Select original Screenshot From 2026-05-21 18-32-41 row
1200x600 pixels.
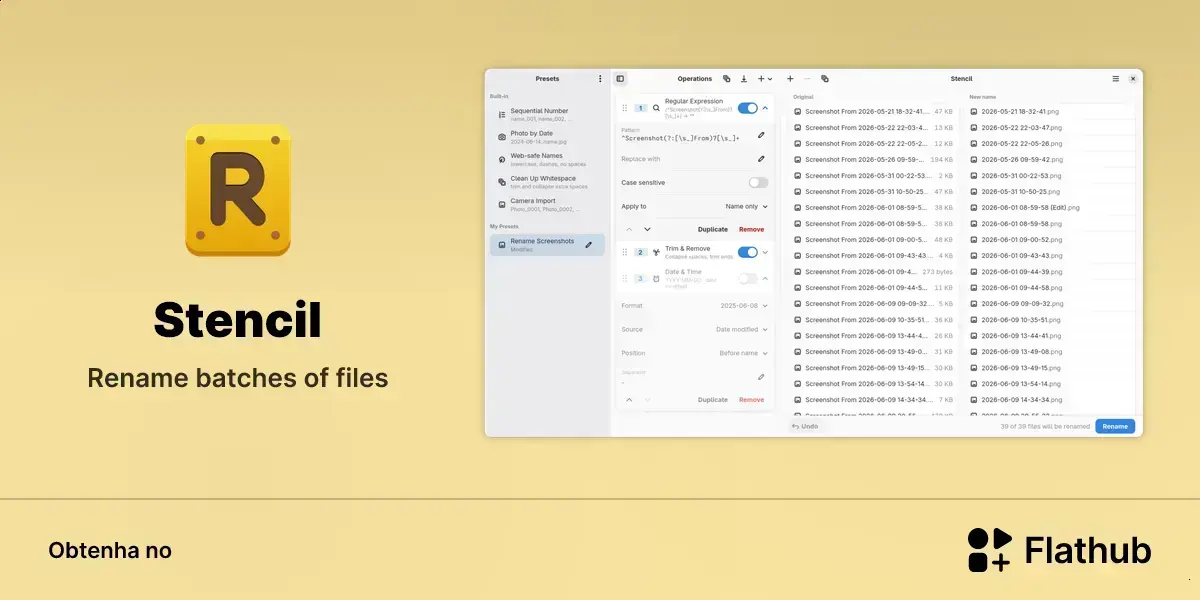(x=873, y=111)
